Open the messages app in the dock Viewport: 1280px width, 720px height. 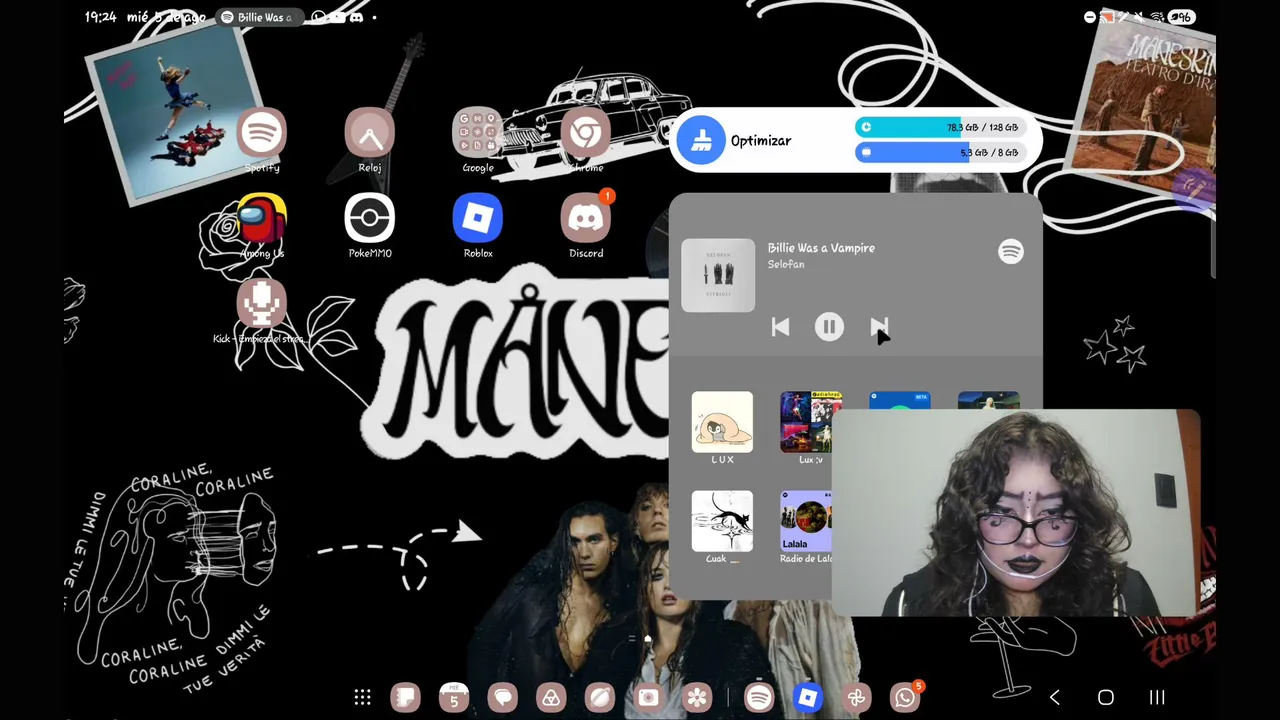503,698
